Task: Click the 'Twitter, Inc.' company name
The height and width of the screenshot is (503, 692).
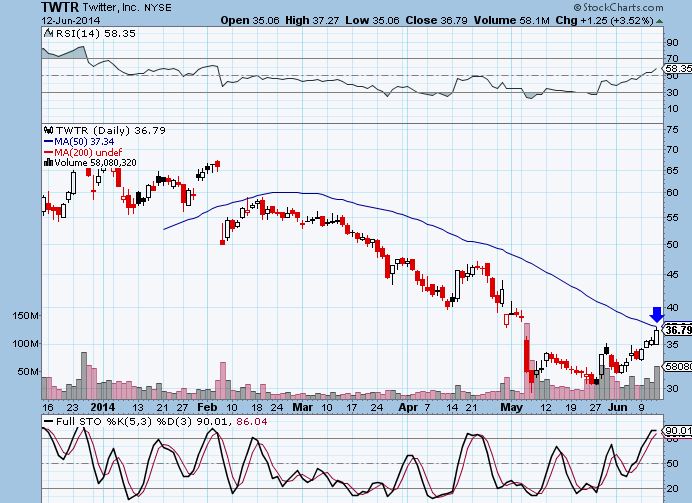Action: pyautogui.click(x=111, y=8)
